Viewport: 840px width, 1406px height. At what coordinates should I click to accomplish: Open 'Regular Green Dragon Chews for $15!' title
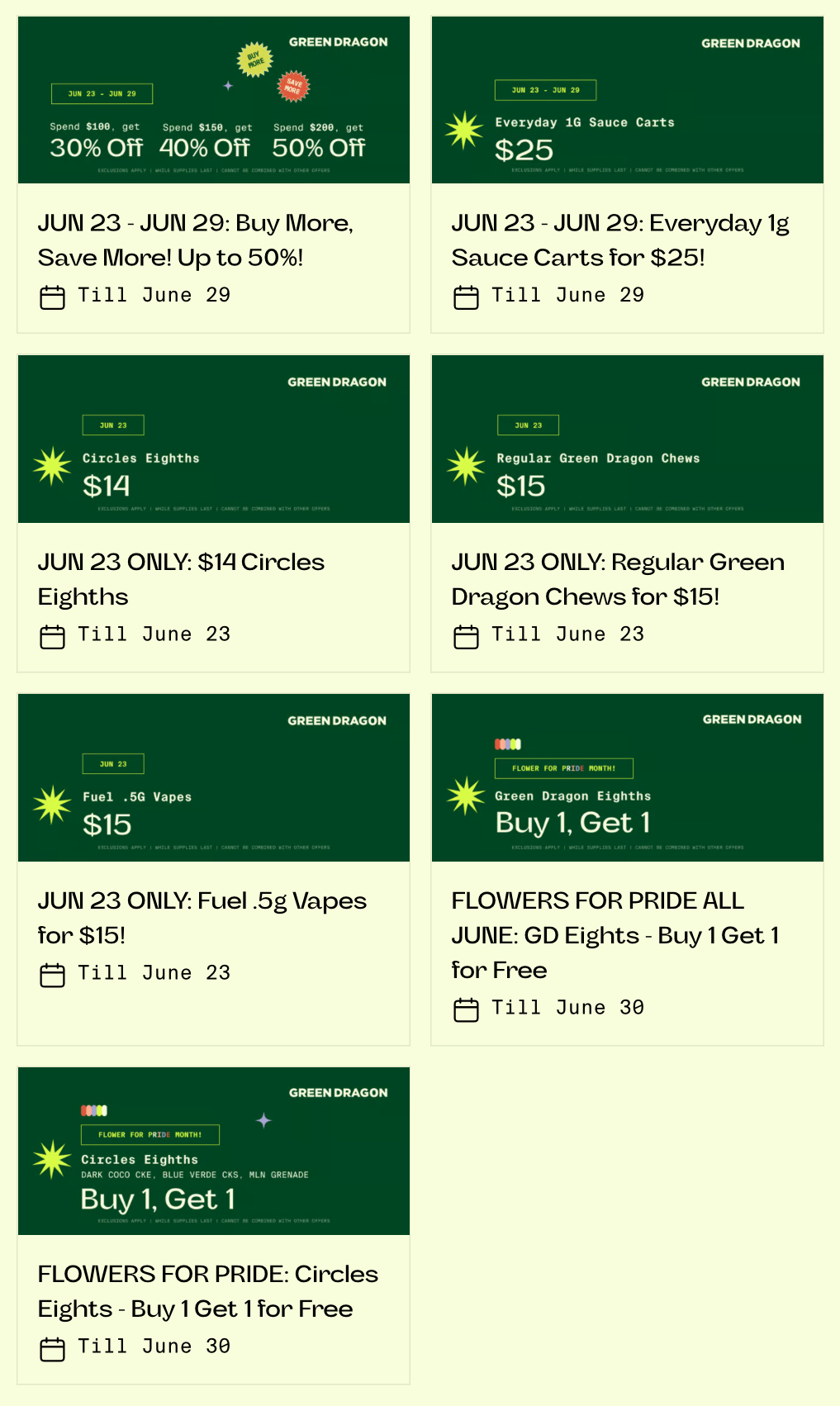click(x=619, y=579)
